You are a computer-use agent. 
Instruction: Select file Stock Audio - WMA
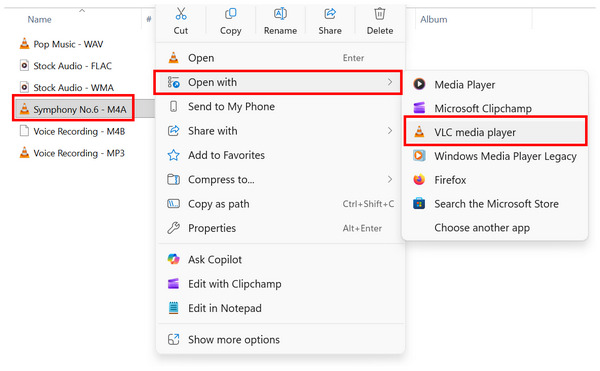click(x=73, y=88)
